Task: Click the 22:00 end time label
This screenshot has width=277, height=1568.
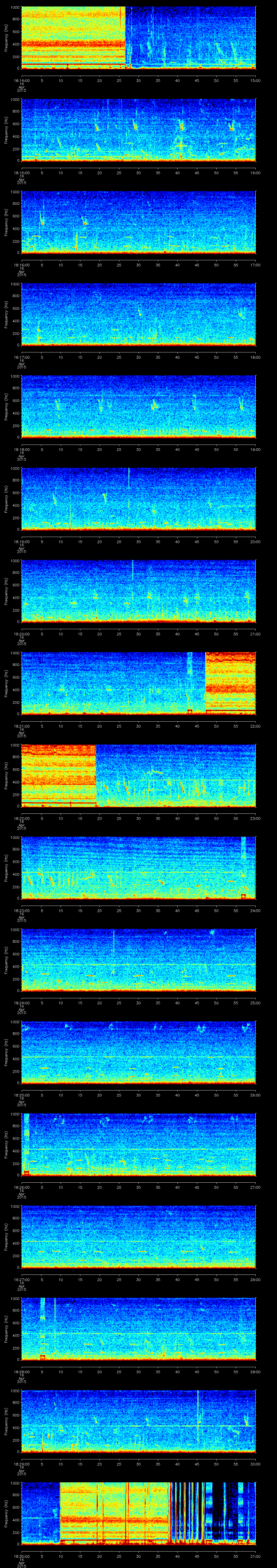Action: coord(256,726)
